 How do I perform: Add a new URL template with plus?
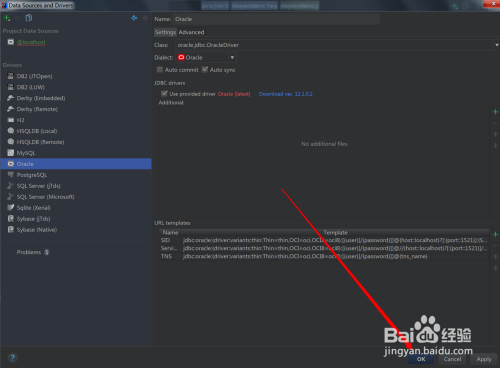tap(495, 235)
